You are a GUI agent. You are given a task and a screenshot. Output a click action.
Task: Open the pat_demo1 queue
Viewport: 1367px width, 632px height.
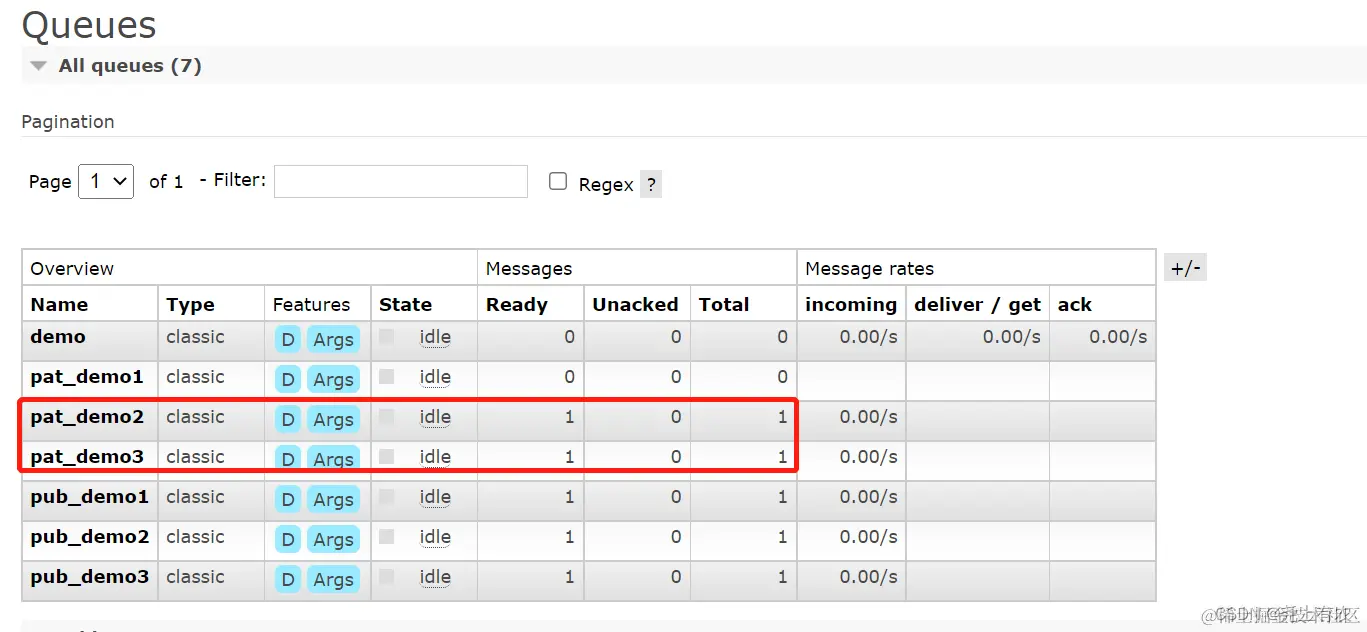[x=87, y=377]
